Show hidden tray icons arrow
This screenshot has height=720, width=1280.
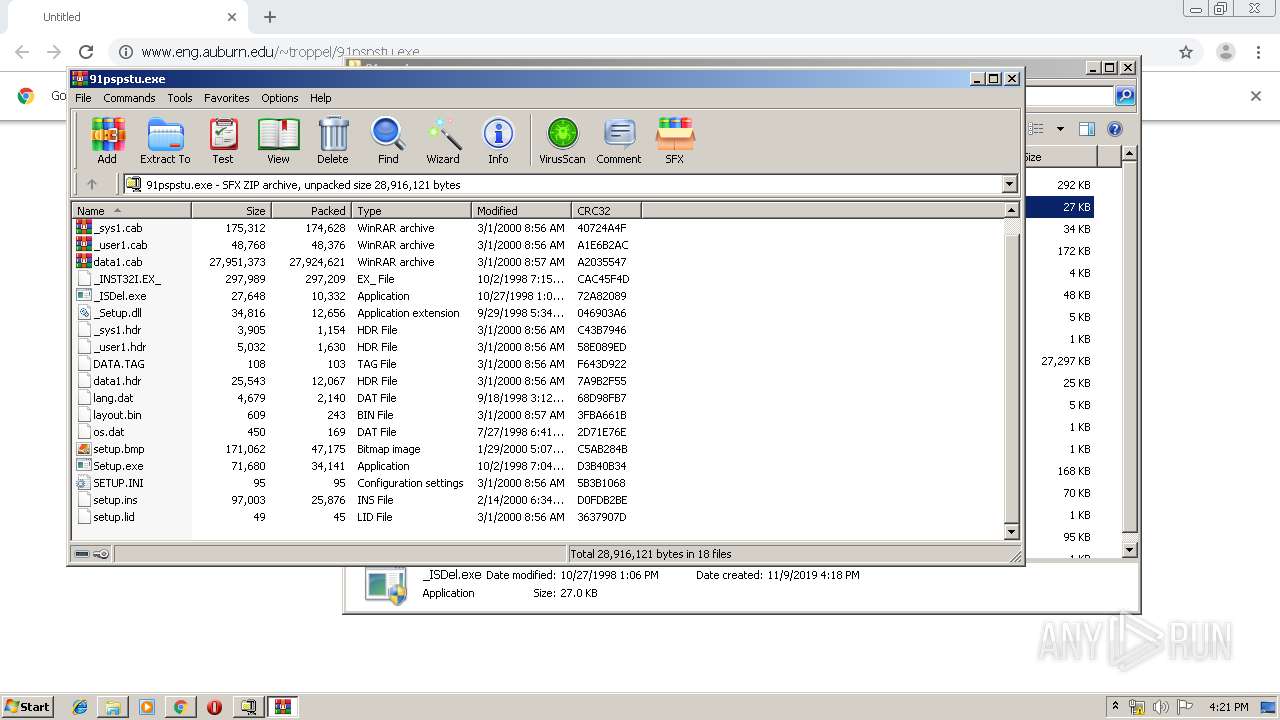tap(1116, 707)
